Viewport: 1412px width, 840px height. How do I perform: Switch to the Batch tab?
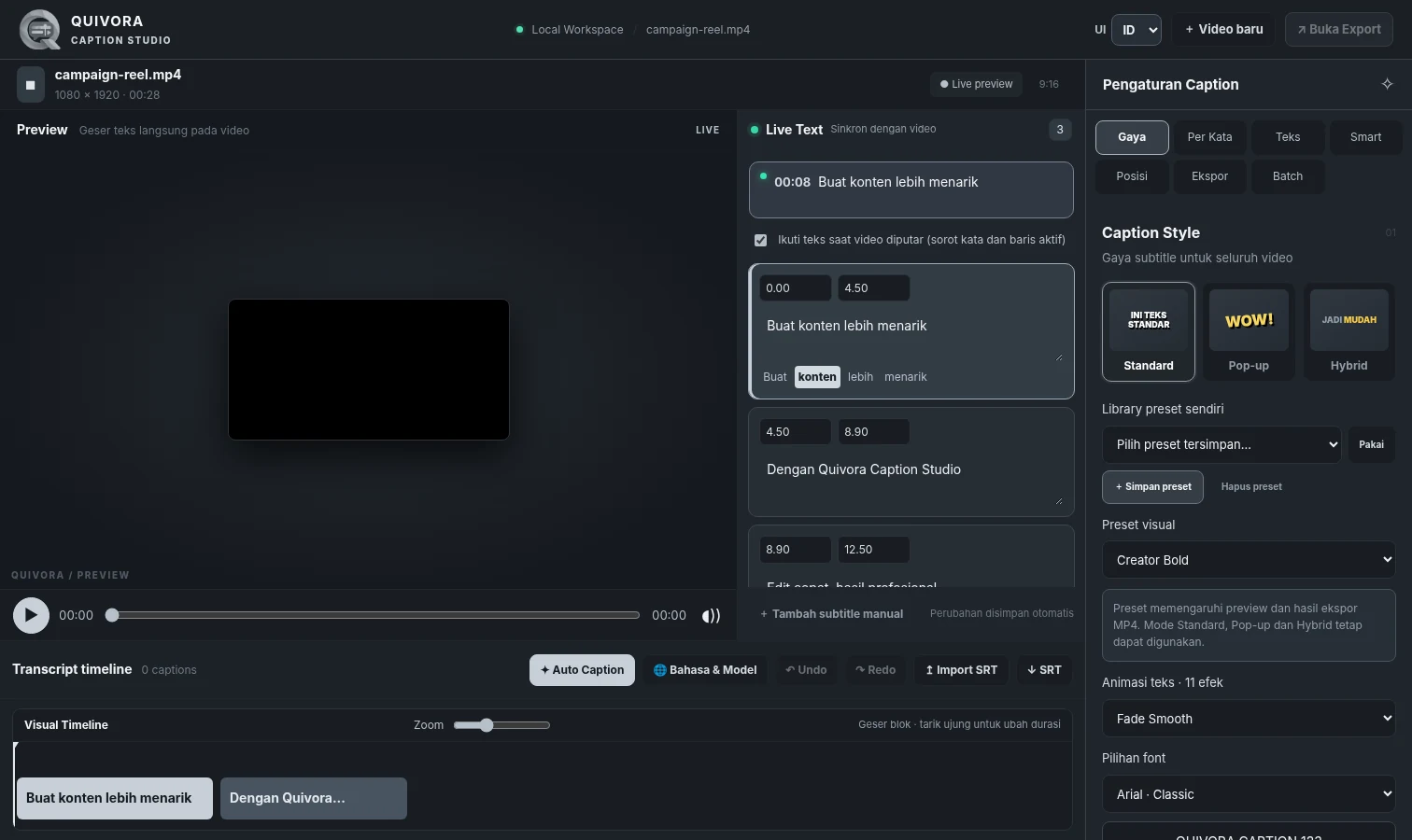tap(1288, 176)
